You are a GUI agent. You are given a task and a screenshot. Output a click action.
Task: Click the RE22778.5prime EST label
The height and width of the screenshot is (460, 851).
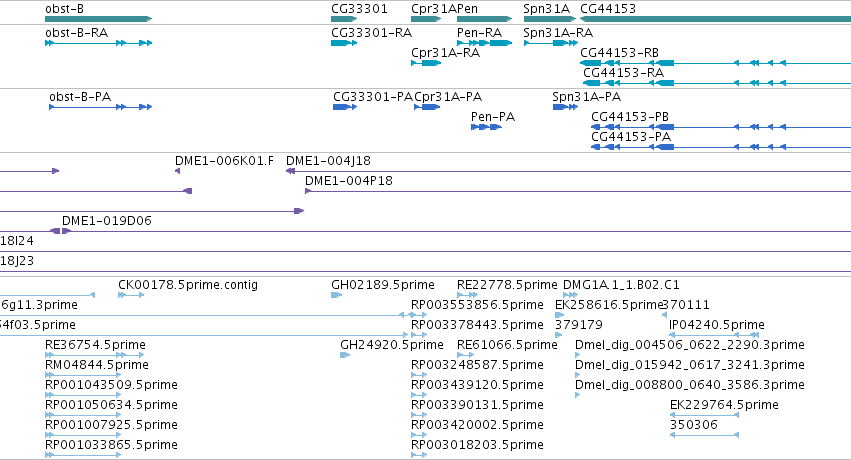(x=507, y=285)
